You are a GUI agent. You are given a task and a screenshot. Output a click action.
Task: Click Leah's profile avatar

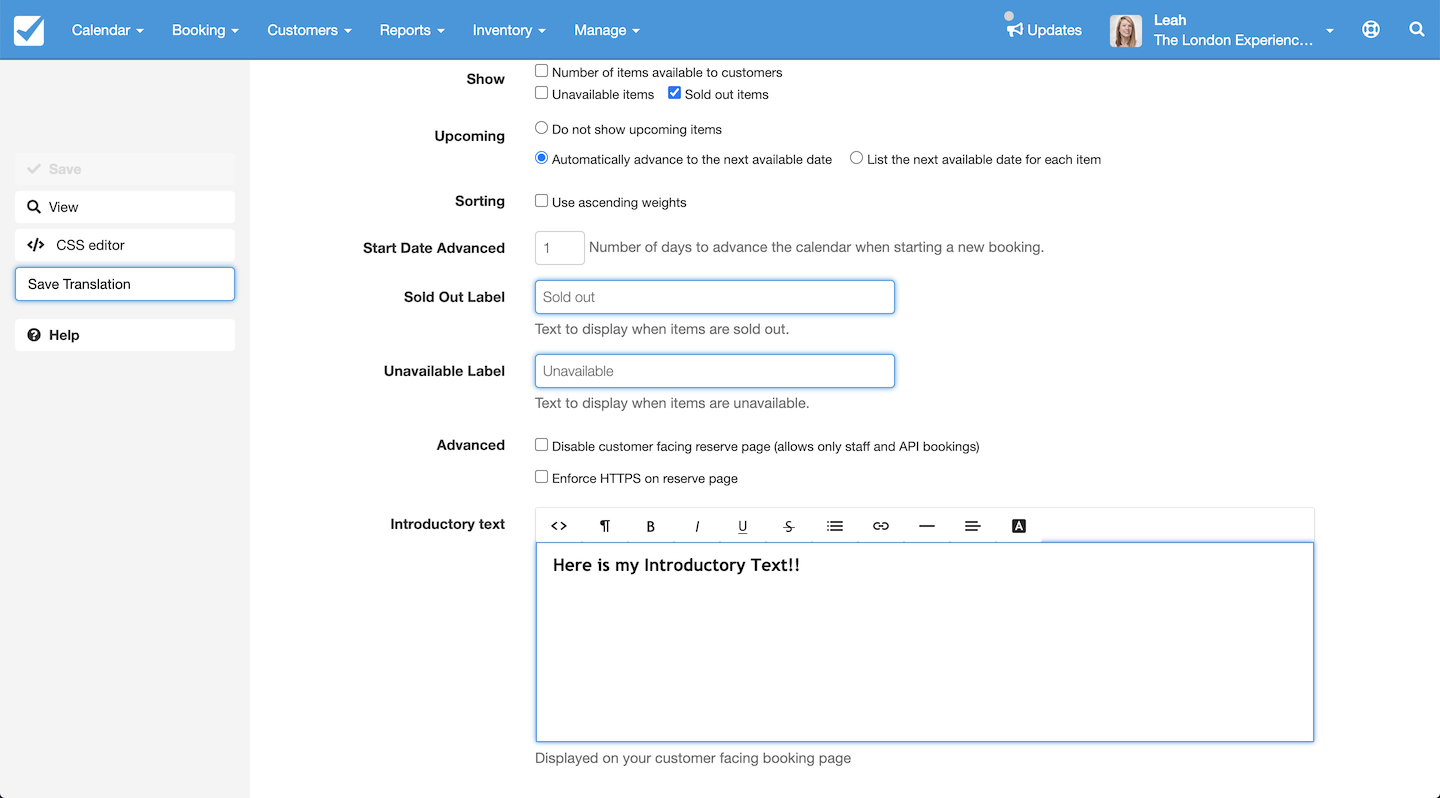(x=1126, y=31)
